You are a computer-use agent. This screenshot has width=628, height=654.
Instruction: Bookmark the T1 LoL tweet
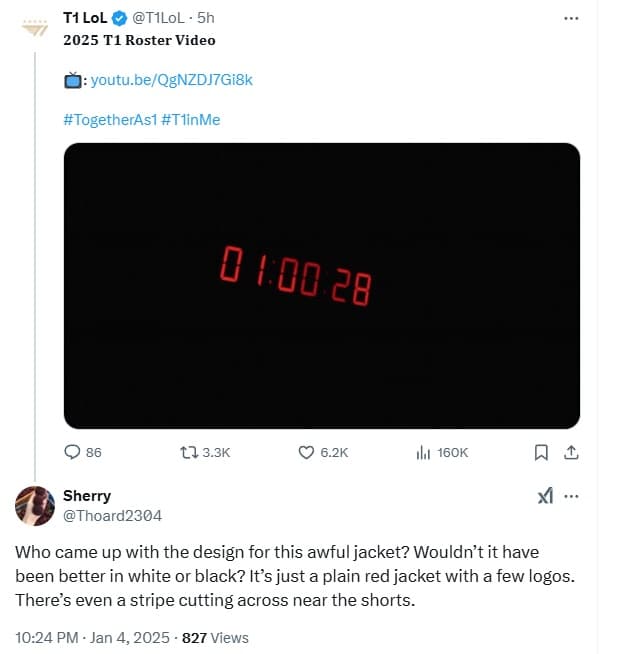pyautogui.click(x=541, y=452)
